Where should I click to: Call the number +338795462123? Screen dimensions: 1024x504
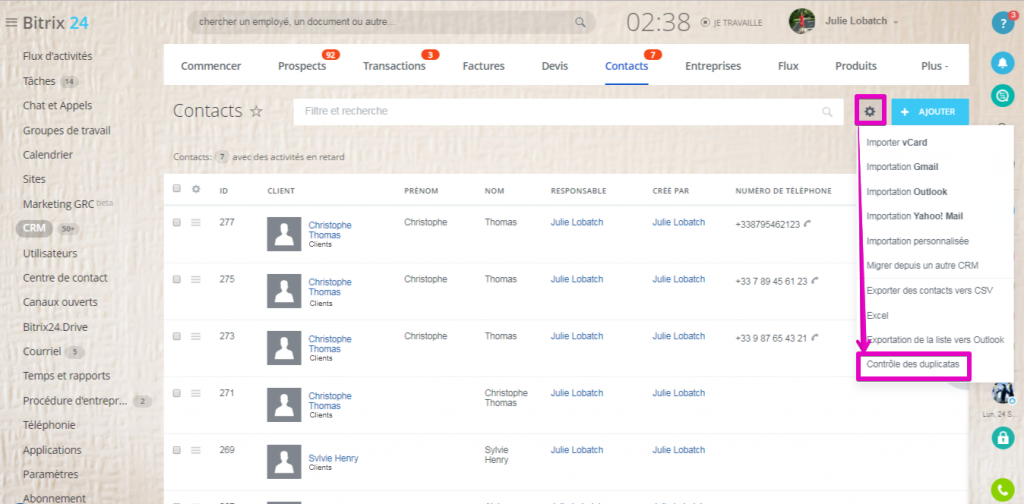(x=807, y=224)
